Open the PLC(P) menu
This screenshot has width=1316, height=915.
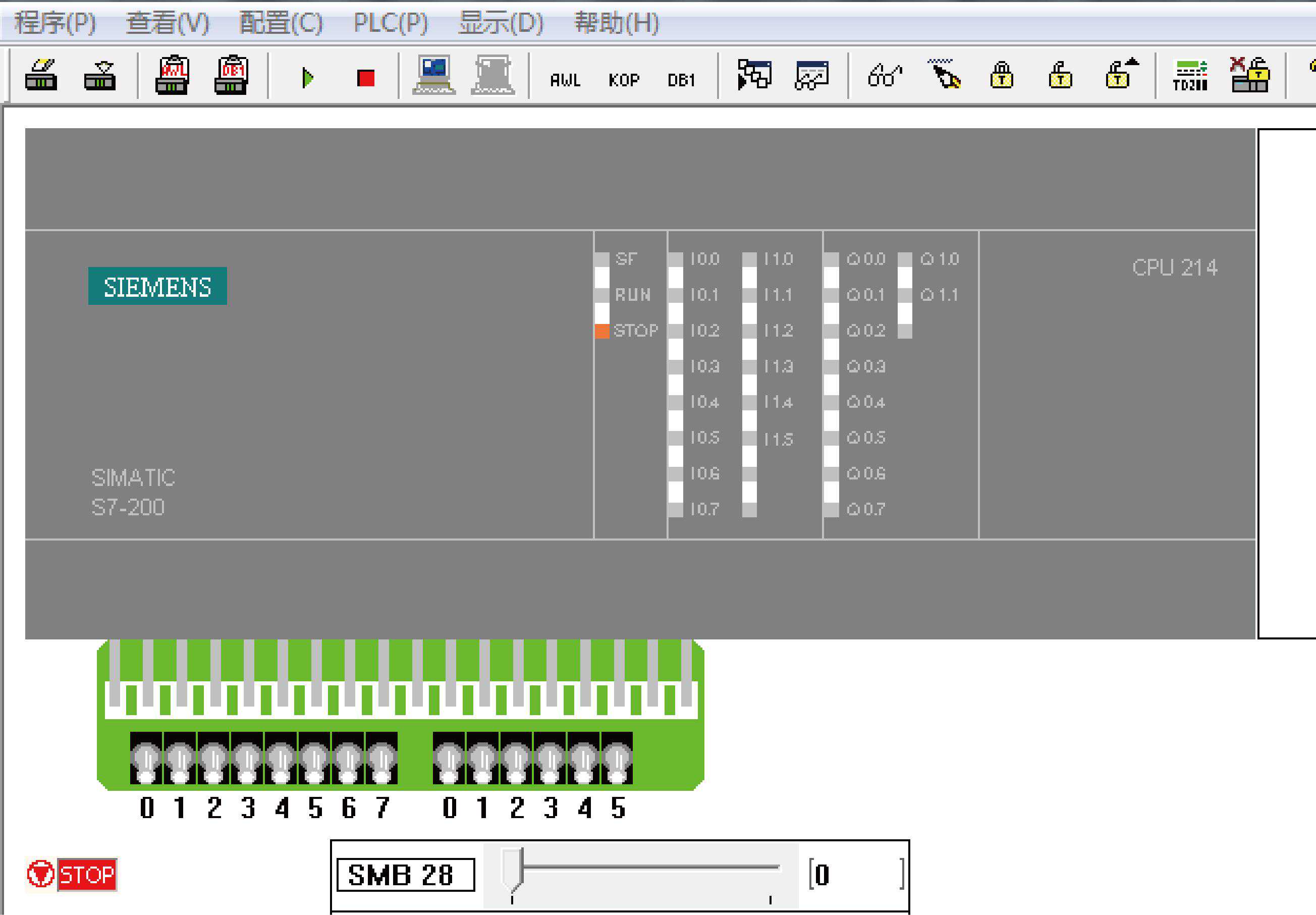391,23
